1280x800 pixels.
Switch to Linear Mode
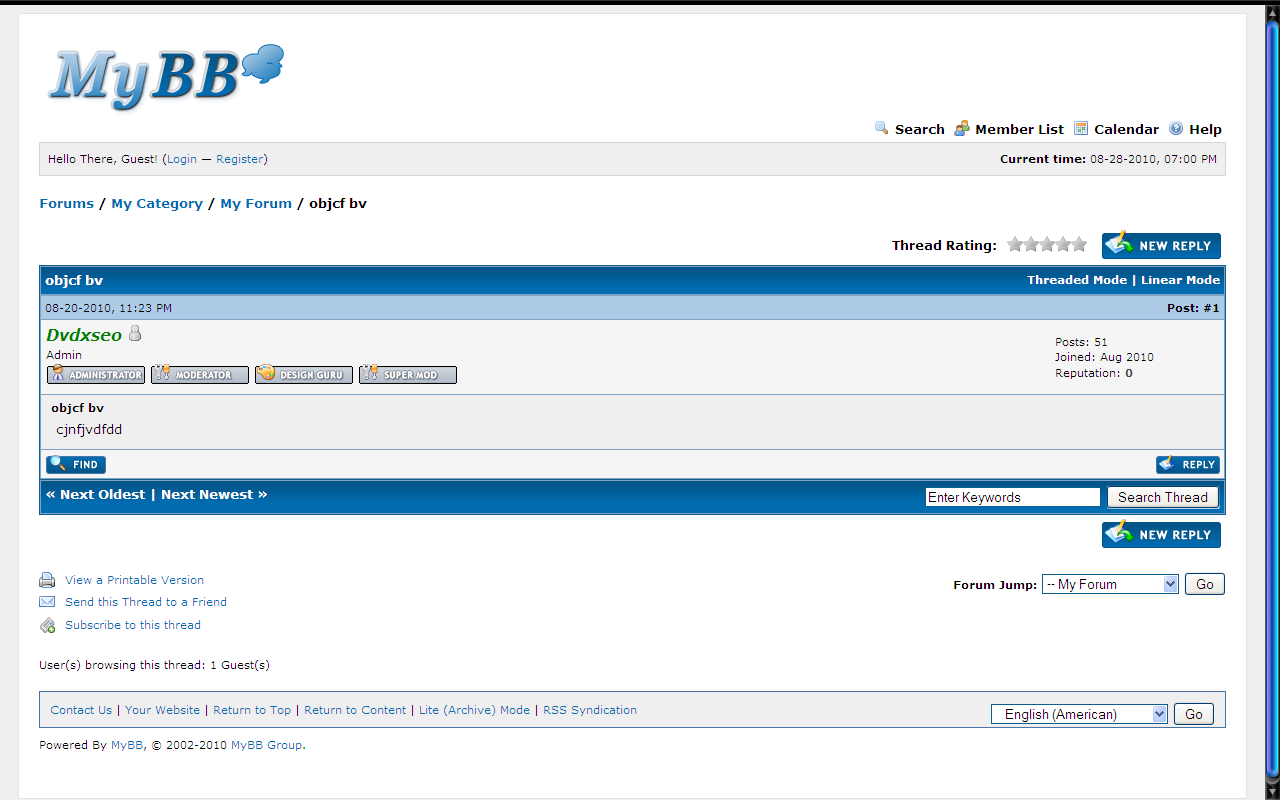1180,280
